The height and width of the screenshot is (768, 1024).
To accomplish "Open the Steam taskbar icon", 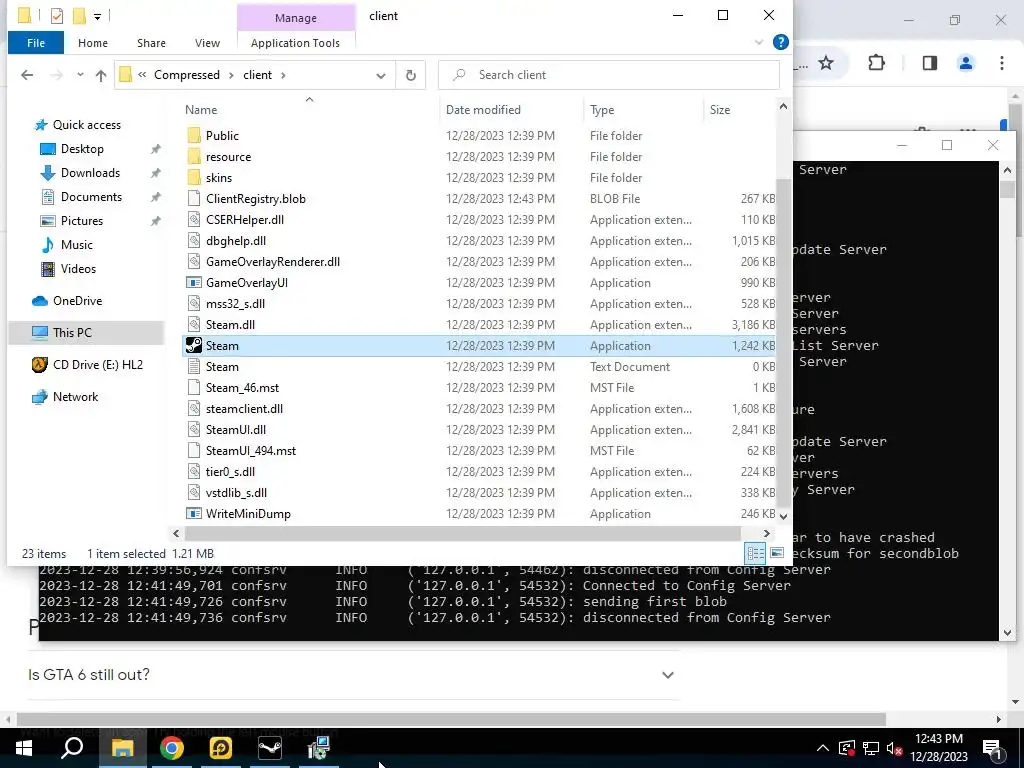I will tap(270, 748).
